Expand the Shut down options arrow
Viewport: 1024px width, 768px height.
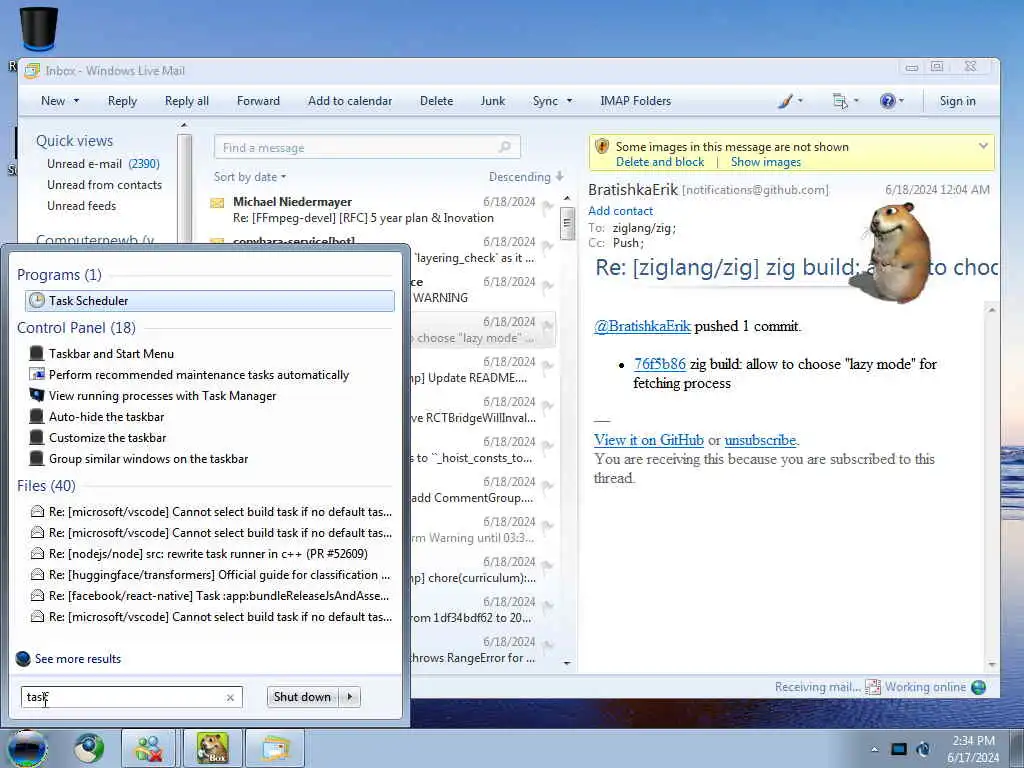pyautogui.click(x=350, y=697)
